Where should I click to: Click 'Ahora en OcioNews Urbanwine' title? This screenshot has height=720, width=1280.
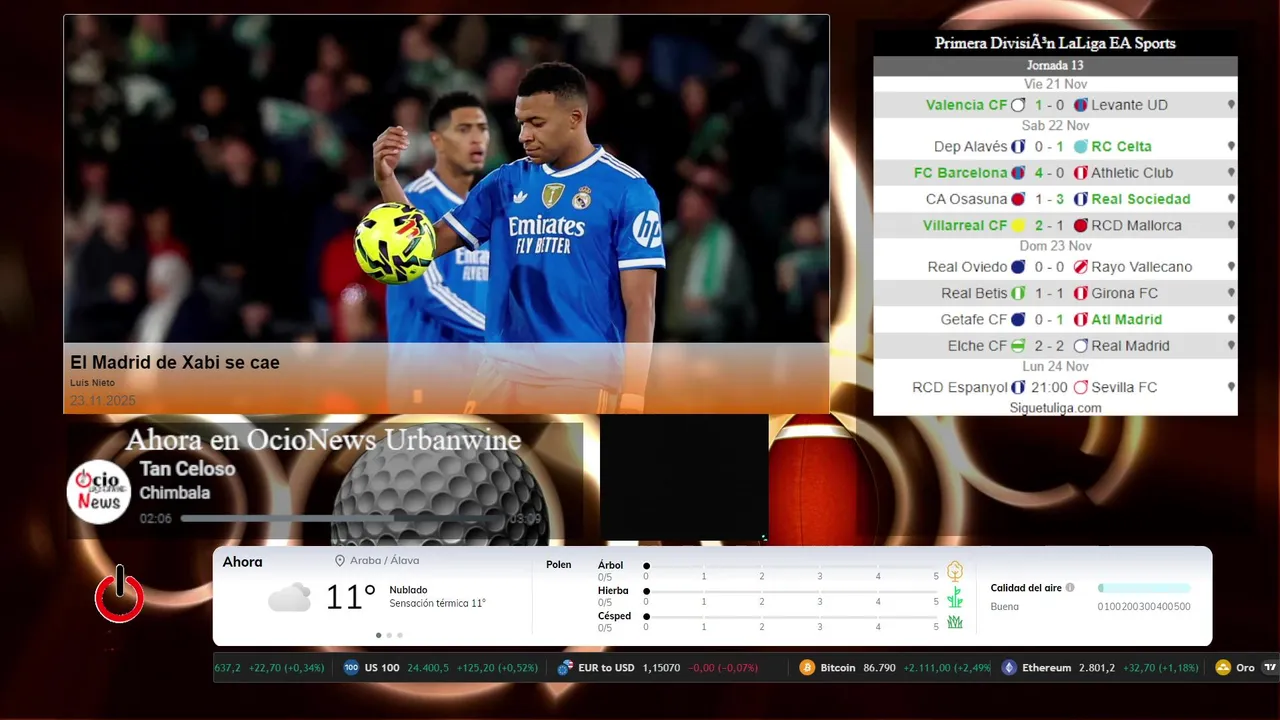323,440
